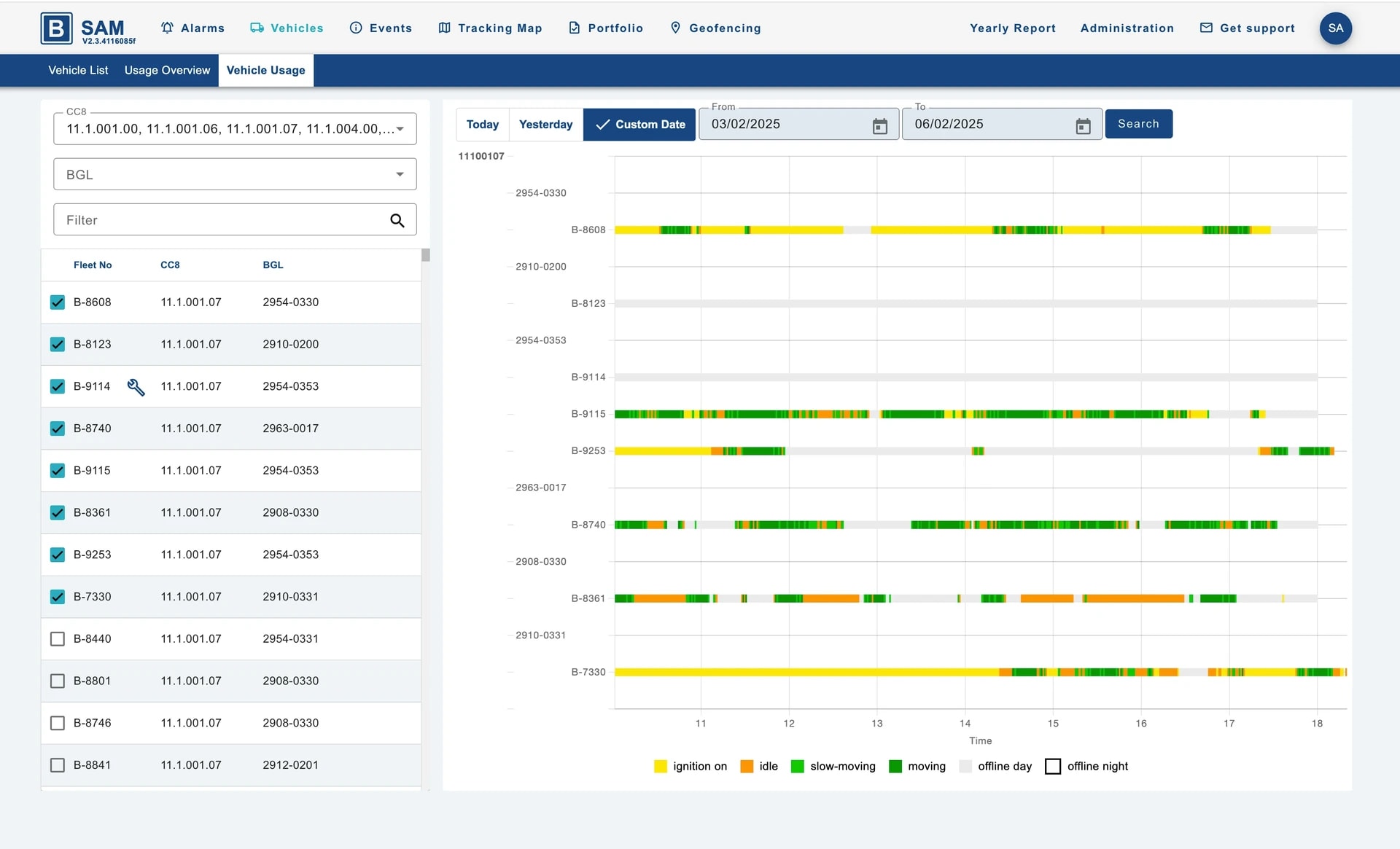
Task: Switch to the Usage Overview tab
Action: coord(167,70)
